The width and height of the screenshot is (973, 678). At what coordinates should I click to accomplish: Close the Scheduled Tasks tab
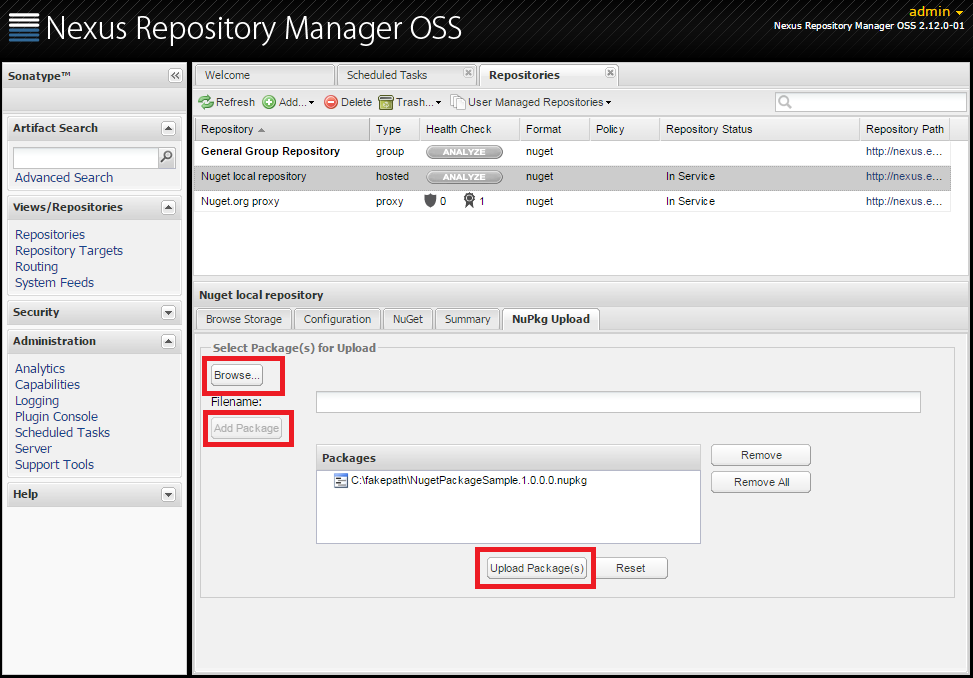469,73
